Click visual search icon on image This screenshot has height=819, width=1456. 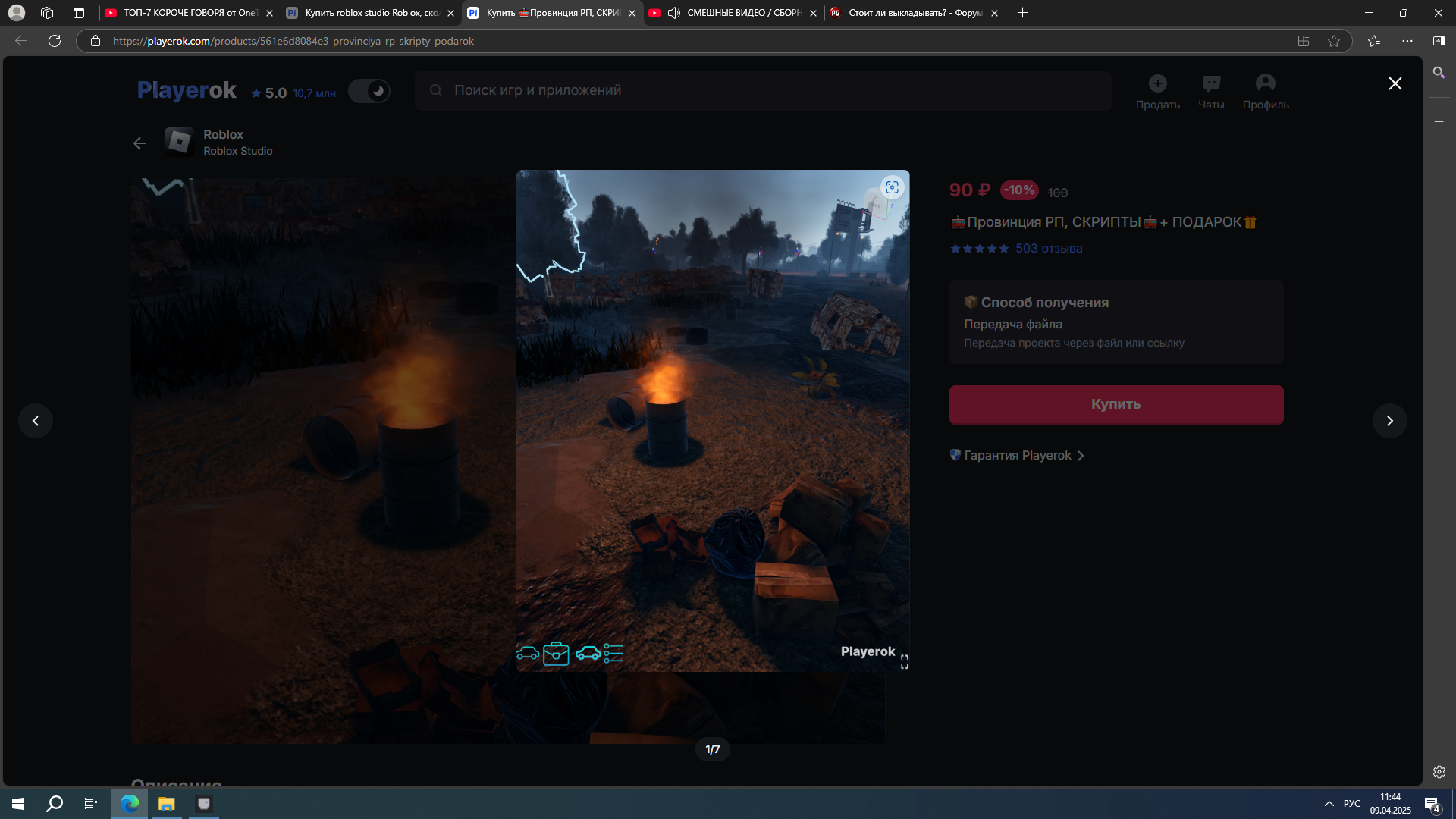pyautogui.click(x=892, y=187)
